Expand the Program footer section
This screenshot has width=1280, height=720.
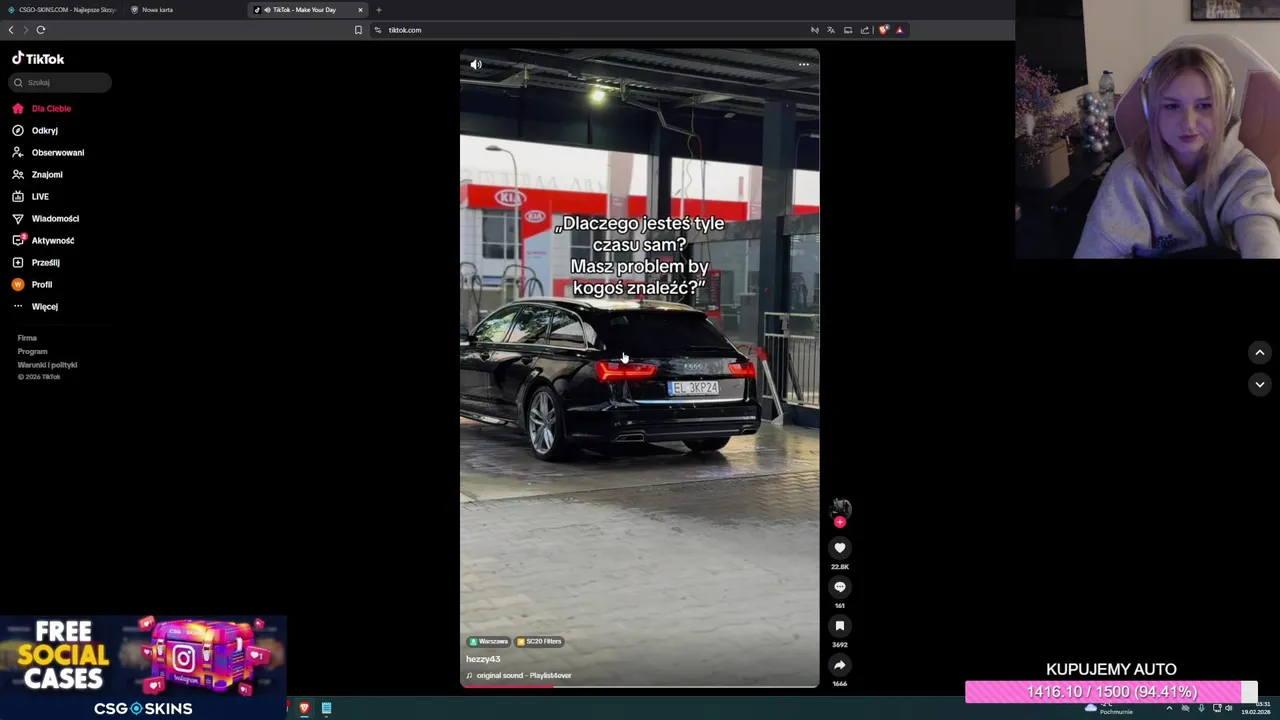(x=32, y=351)
